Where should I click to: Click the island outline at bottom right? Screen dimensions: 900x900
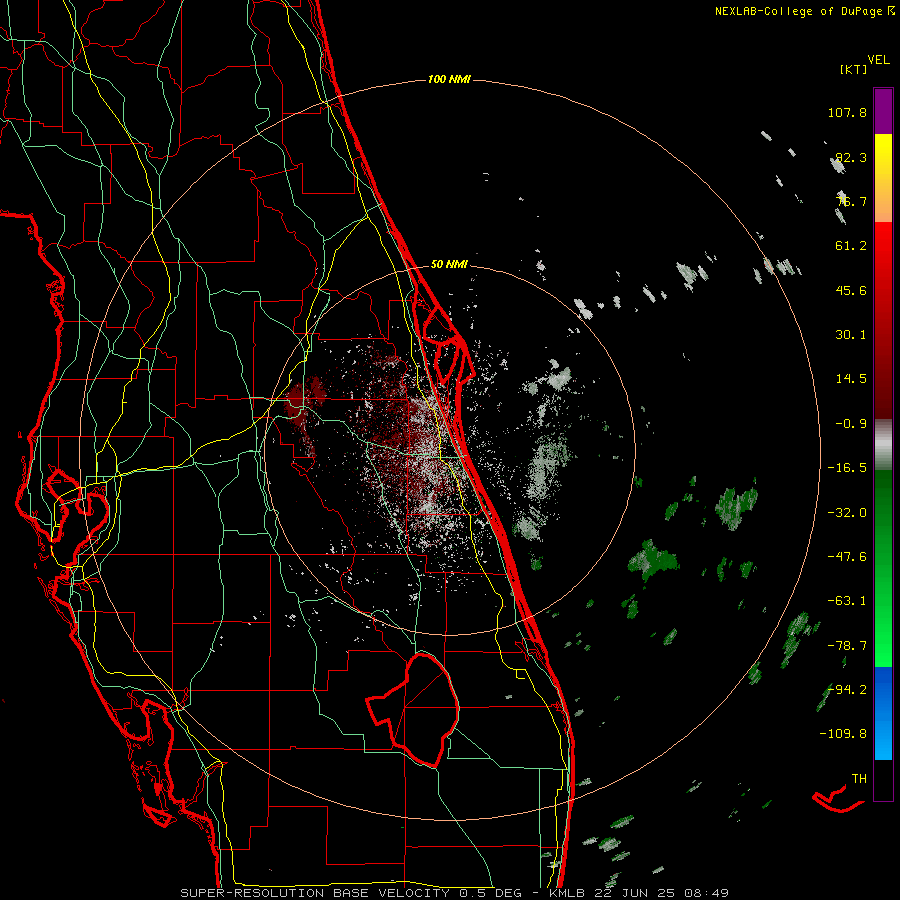839,800
